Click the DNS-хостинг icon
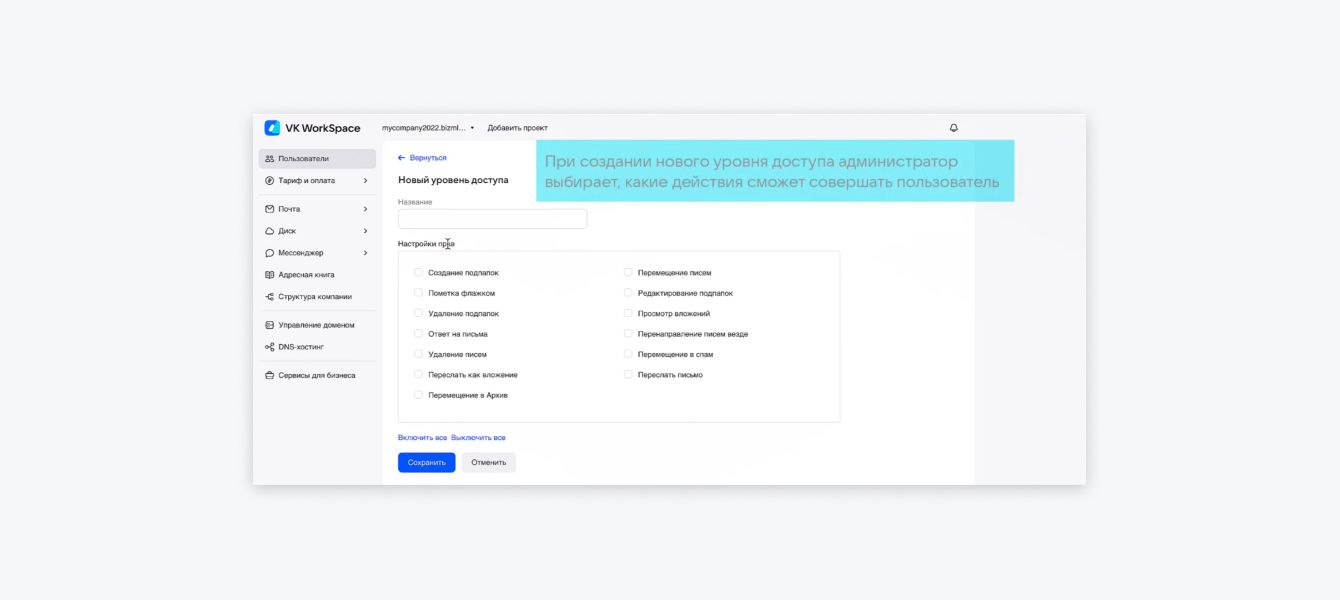 pos(269,347)
